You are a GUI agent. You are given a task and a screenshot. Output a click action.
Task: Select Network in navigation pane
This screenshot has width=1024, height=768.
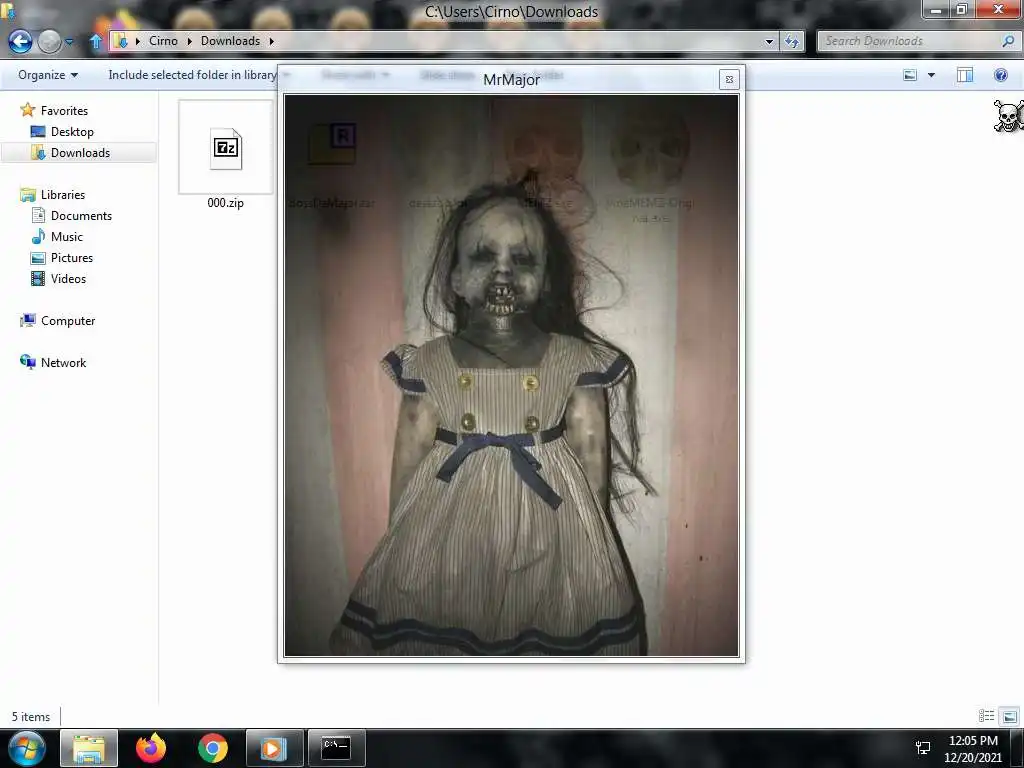point(63,362)
